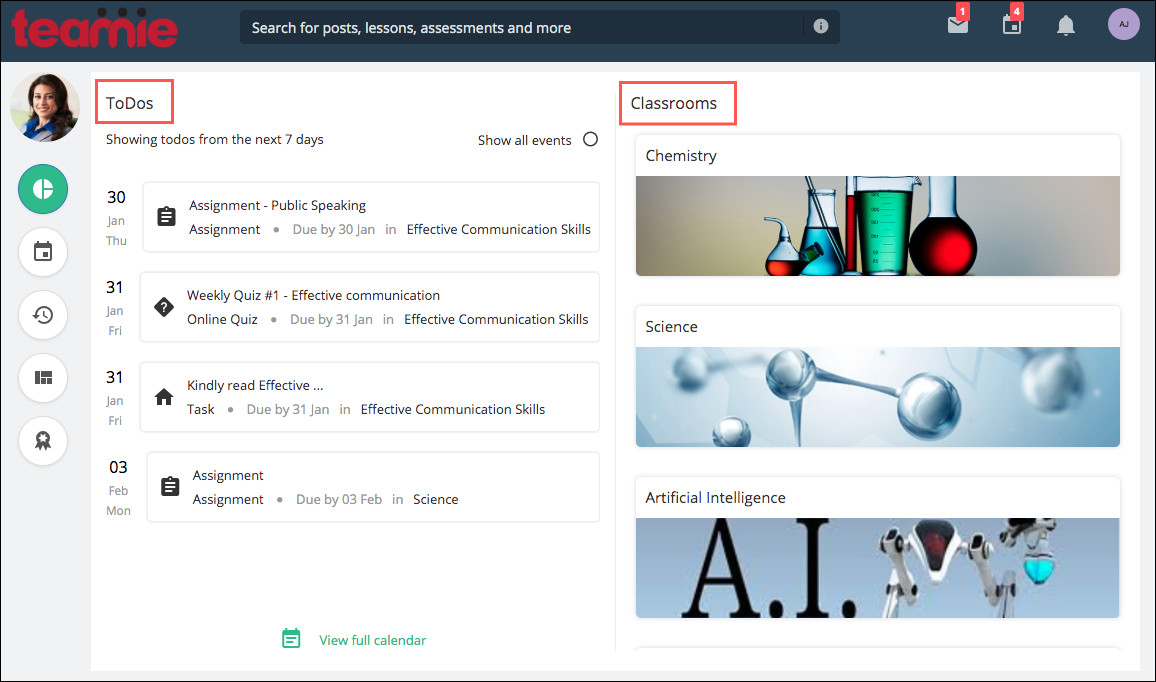Screen dimensions: 1156x682
Task: Click the 'Due by 03 Feb' text
Action: click(x=339, y=499)
